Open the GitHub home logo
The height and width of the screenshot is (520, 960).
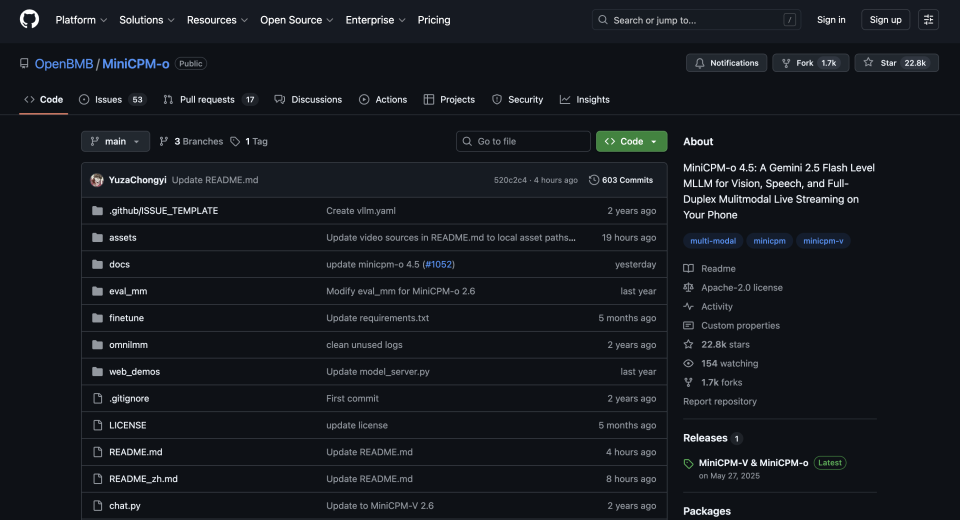29,20
